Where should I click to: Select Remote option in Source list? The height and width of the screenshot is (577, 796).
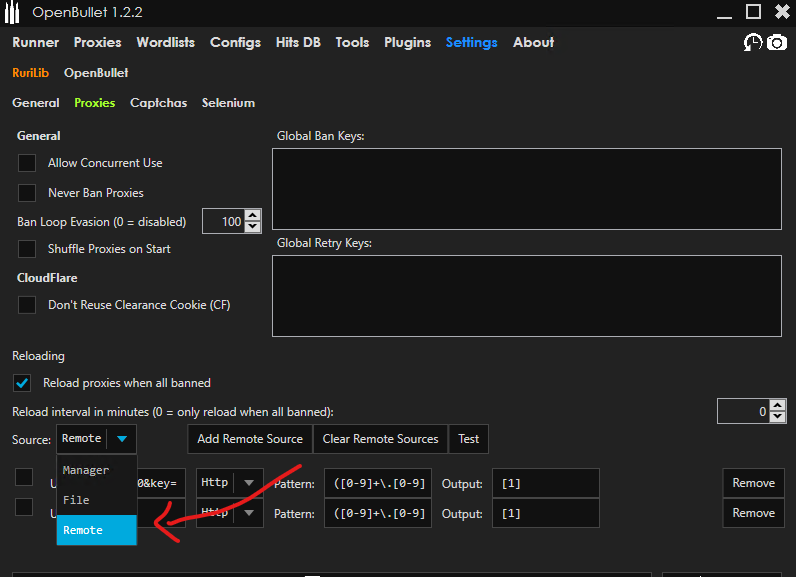click(x=96, y=530)
